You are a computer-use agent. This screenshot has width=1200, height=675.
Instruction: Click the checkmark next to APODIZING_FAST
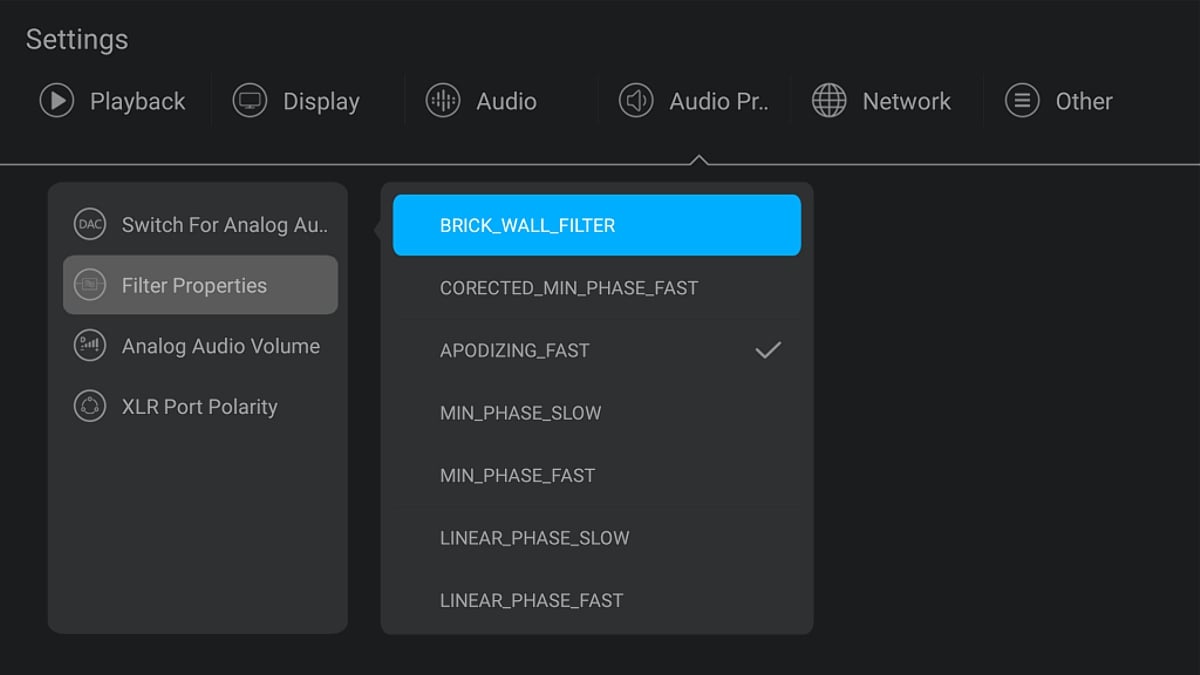click(768, 350)
